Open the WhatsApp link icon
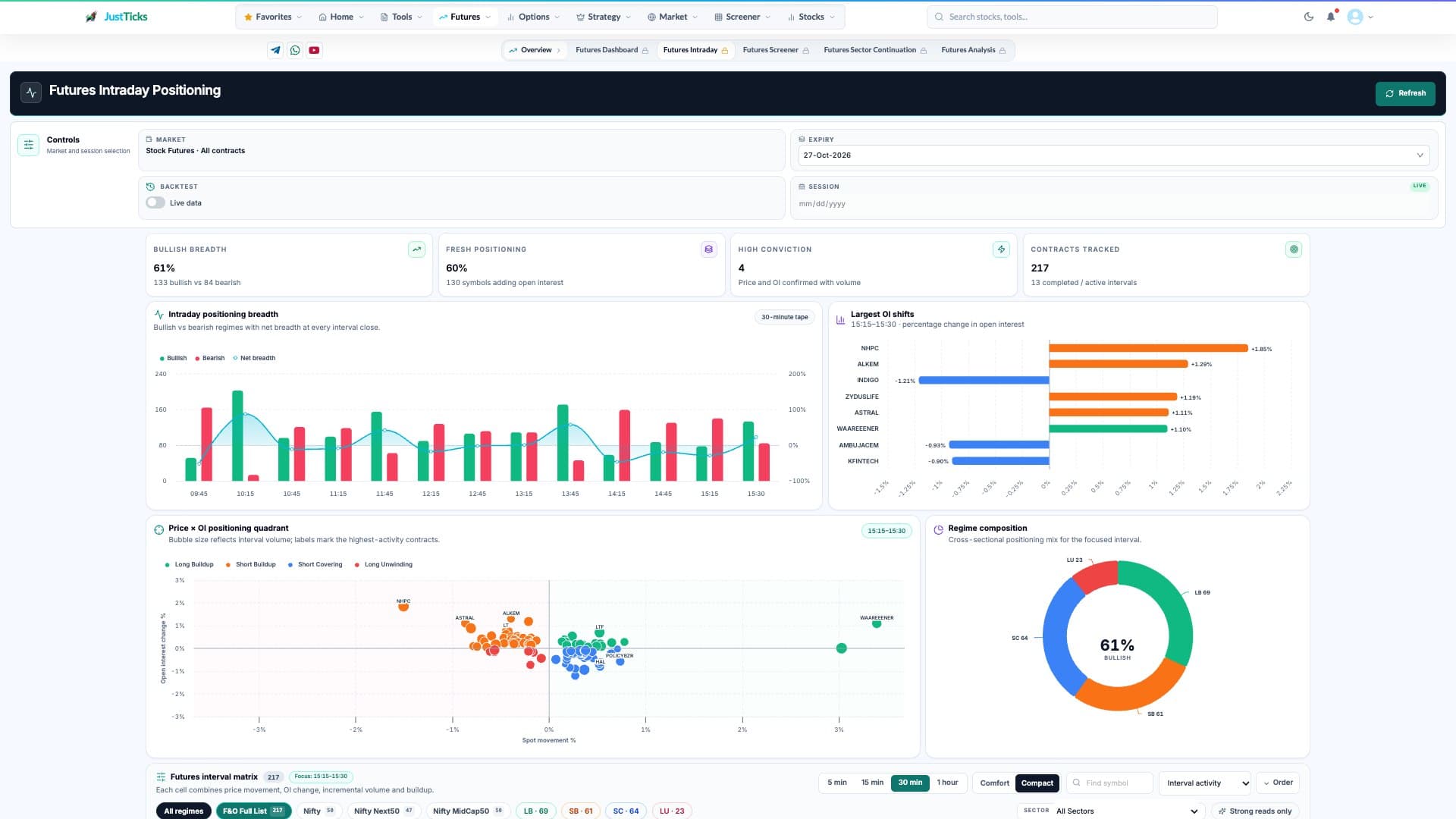This screenshot has height=819, width=1456. click(295, 50)
